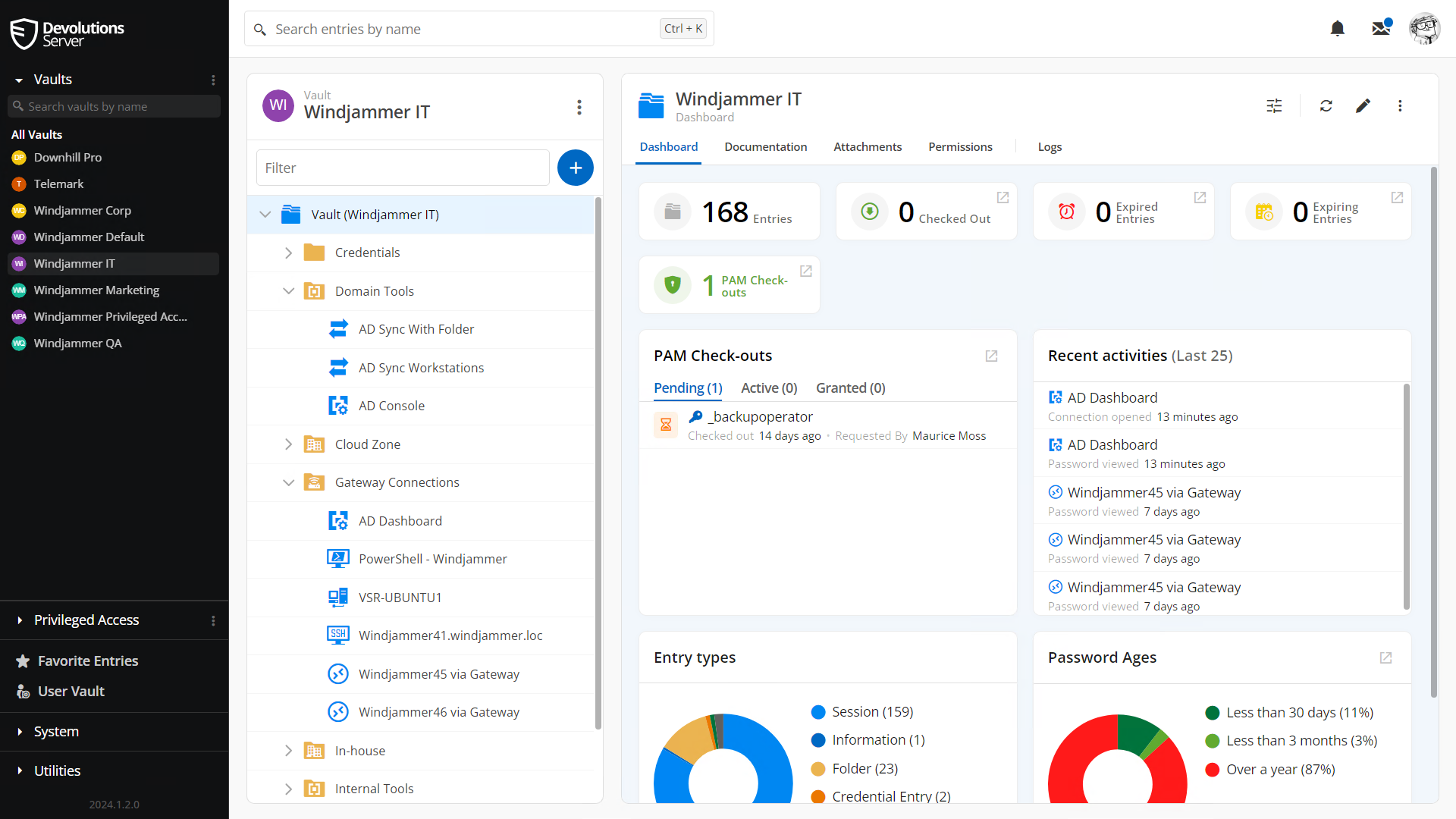
Task: Open the _backupoperator check-out request
Action: 828,425
